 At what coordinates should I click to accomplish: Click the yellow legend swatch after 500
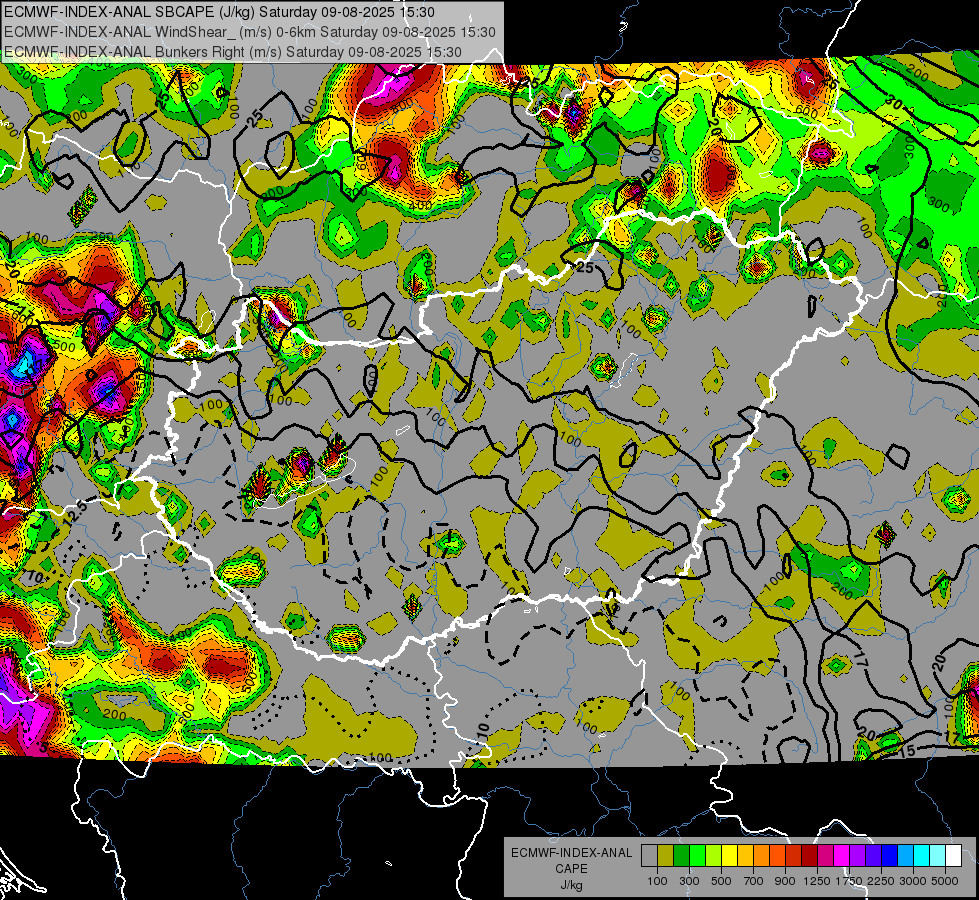tap(730, 856)
